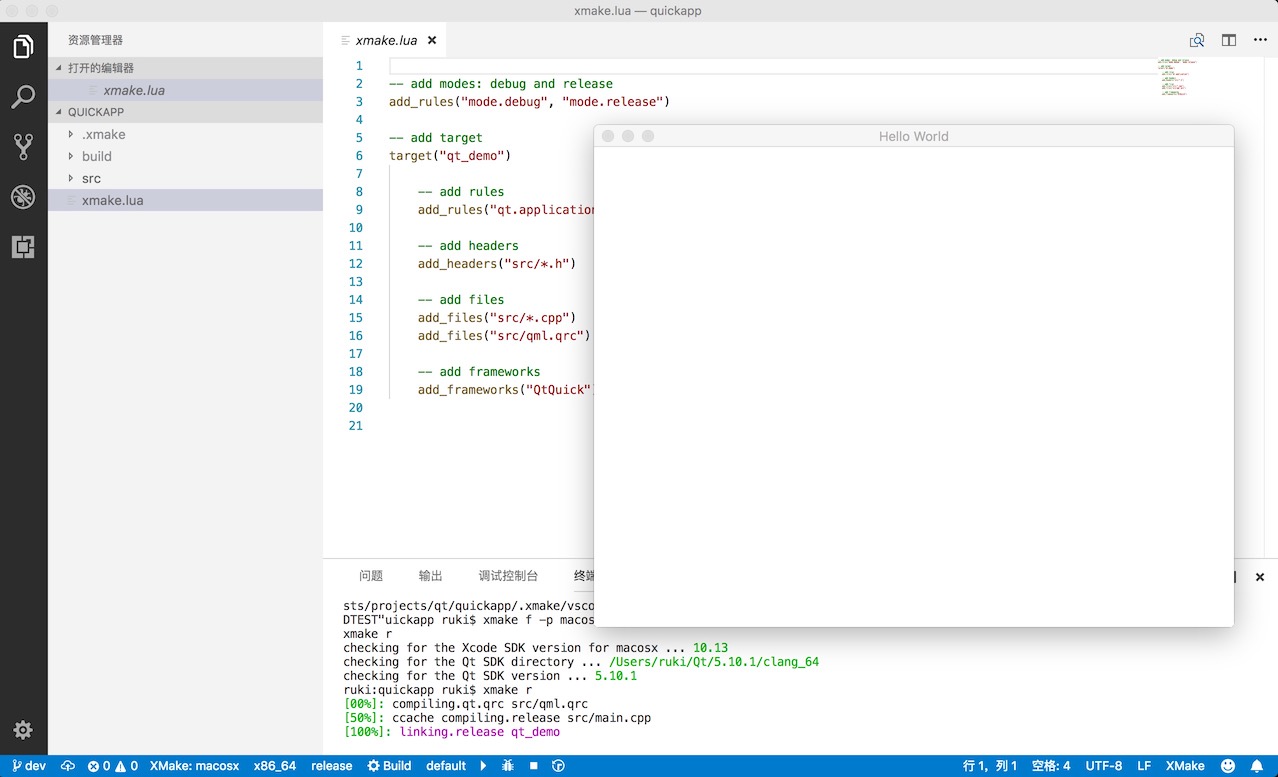Open the Source Control view icon

coord(23,147)
